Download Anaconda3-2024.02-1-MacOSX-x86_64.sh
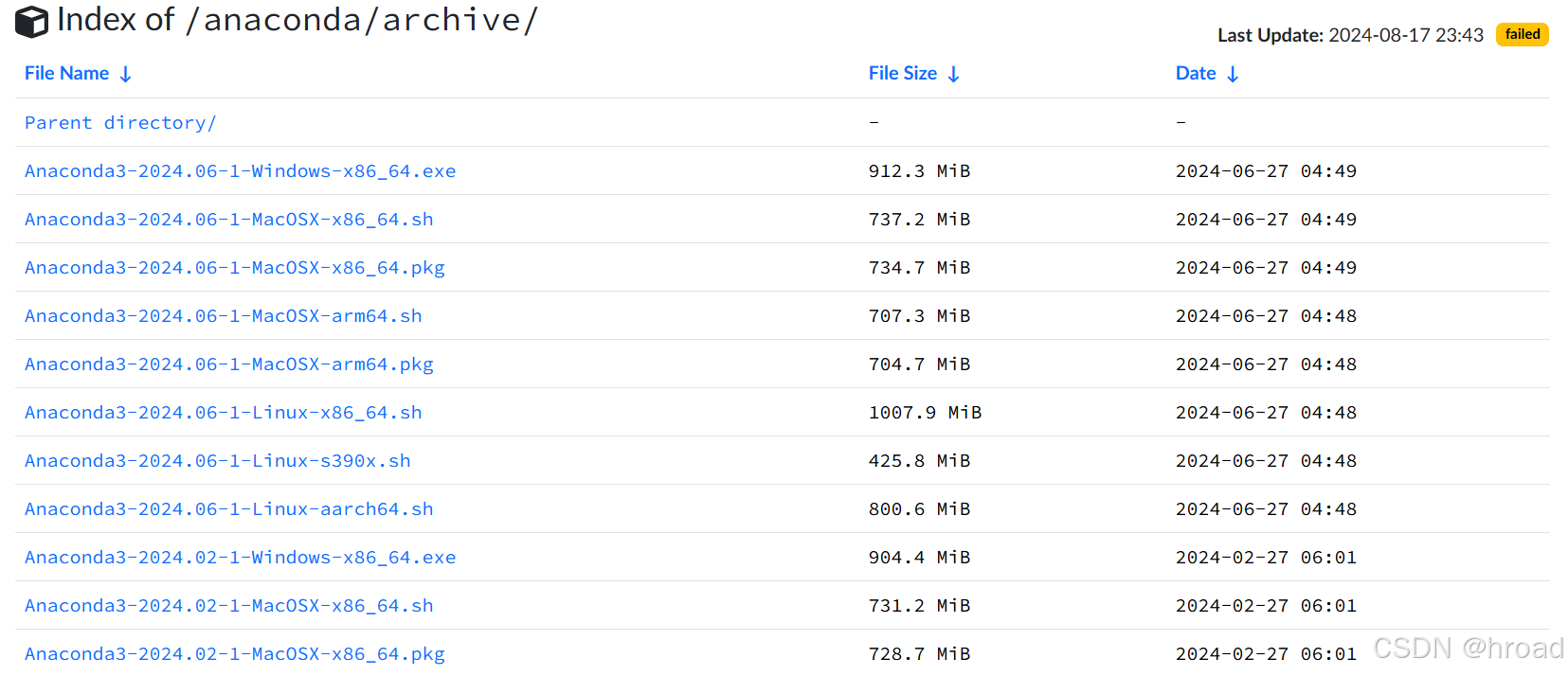1568x676 pixels. pos(229,606)
